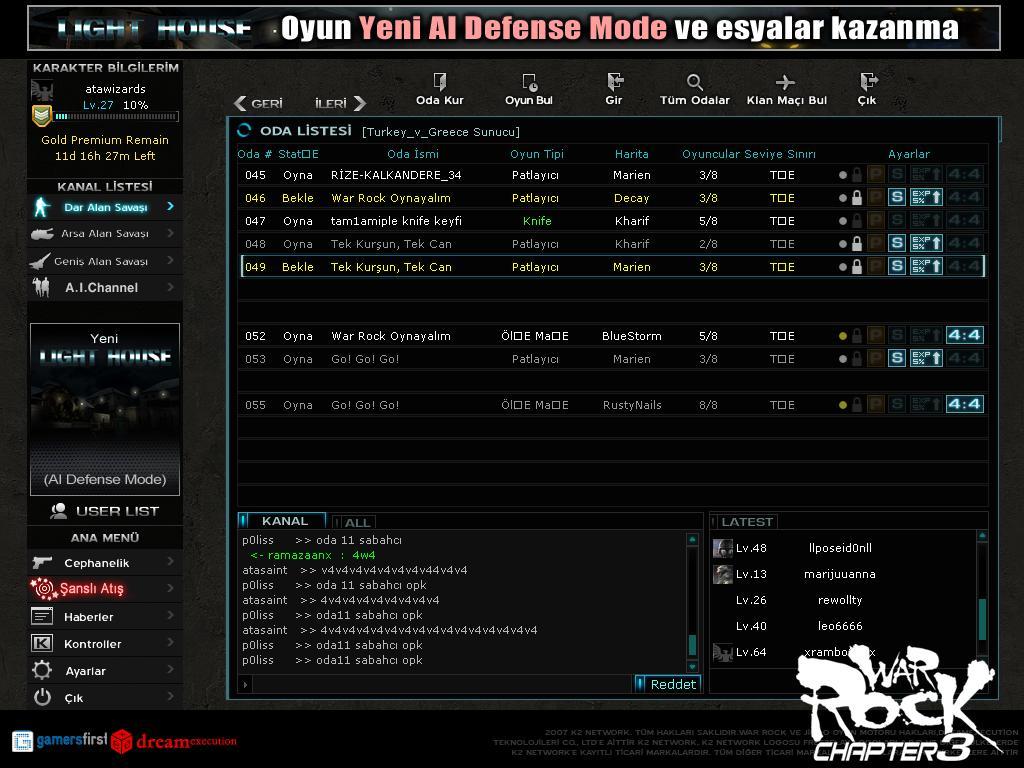Select Dar Alan Savaşı channel

point(104,207)
